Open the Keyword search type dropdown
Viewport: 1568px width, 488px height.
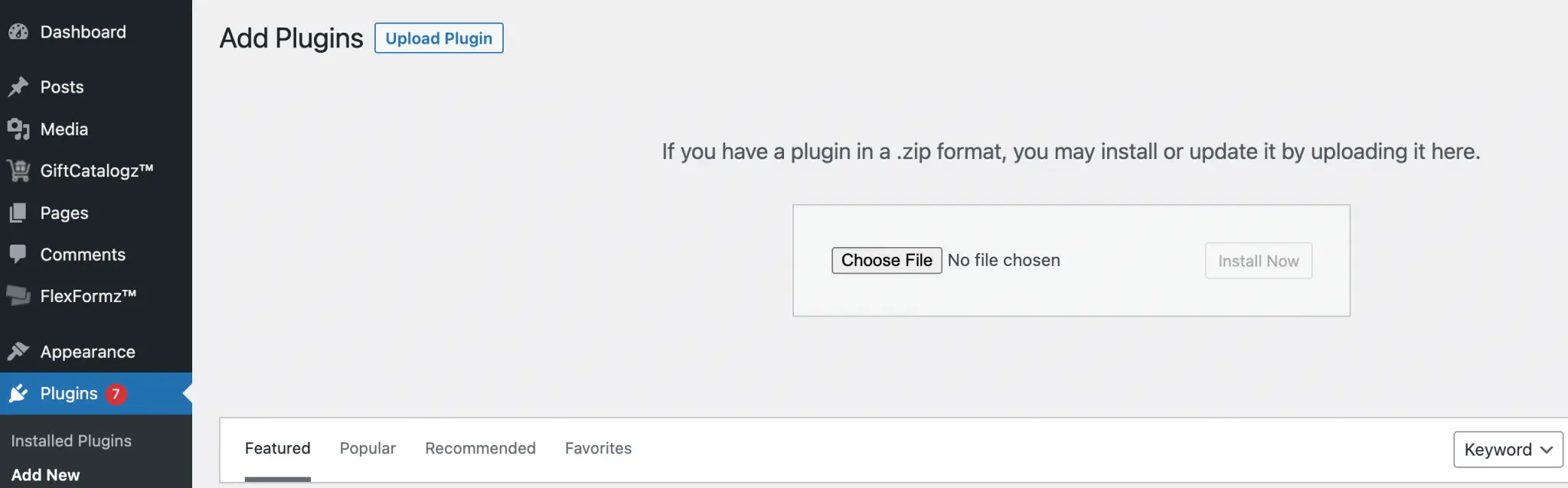[x=1508, y=450]
